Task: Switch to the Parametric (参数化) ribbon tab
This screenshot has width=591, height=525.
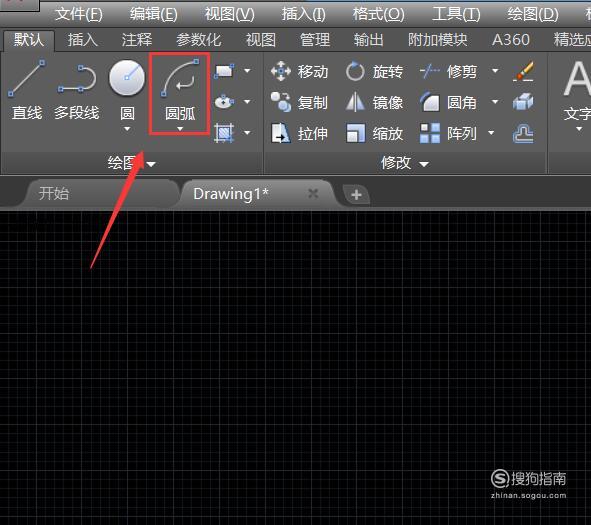Action: click(x=199, y=40)
